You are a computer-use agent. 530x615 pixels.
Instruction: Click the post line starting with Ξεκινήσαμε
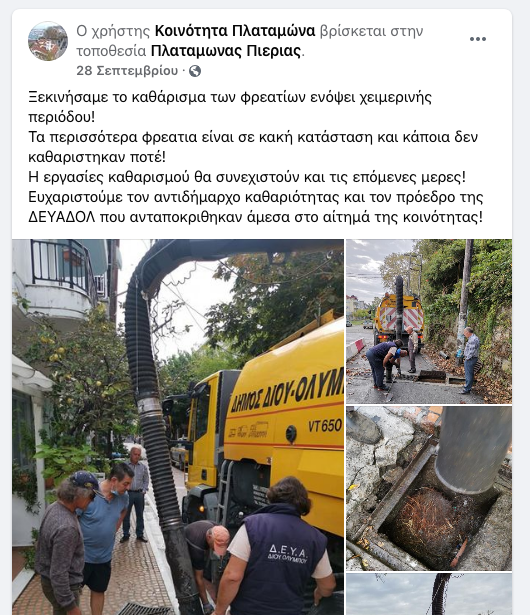click(230, 97)
